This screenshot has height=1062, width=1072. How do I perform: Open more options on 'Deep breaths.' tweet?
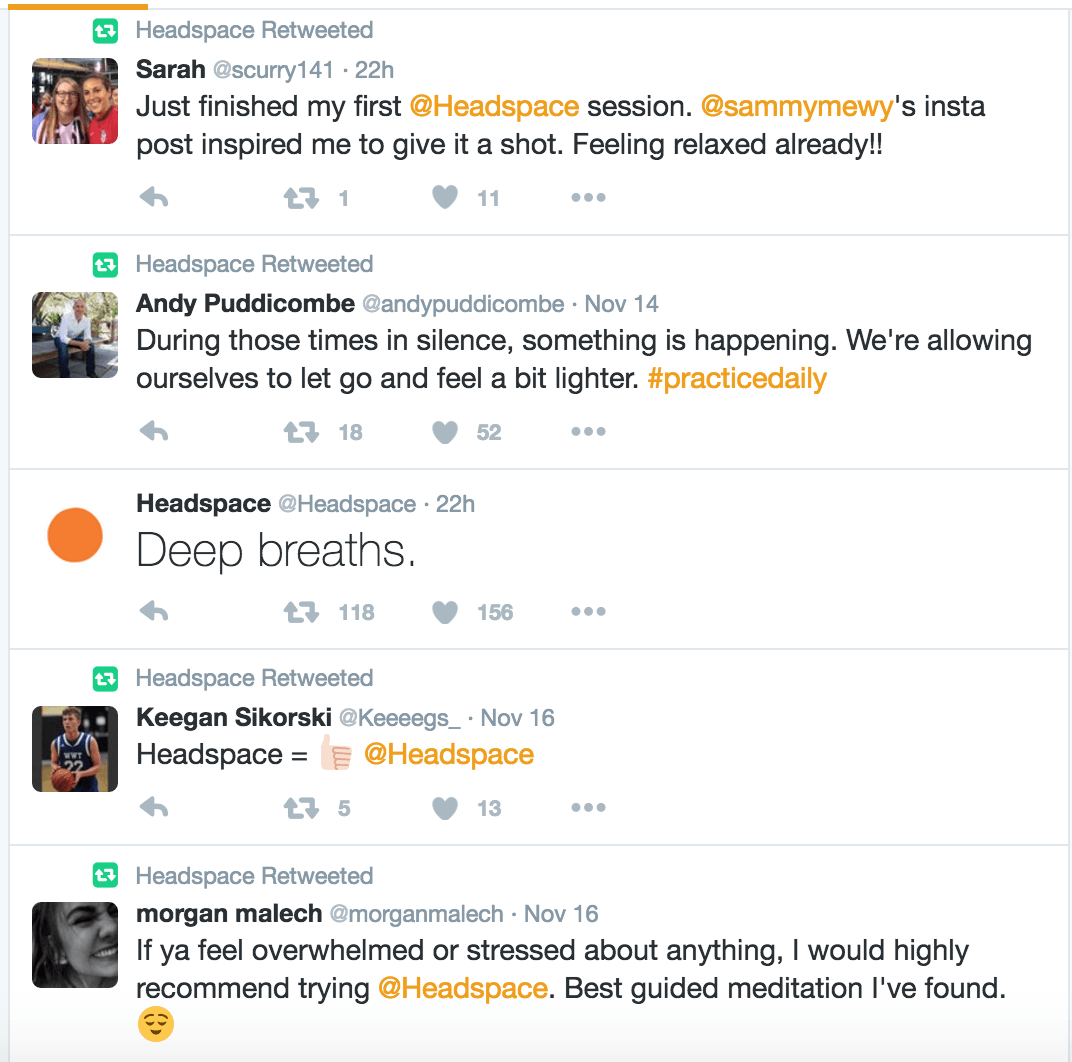pos(588,612)
